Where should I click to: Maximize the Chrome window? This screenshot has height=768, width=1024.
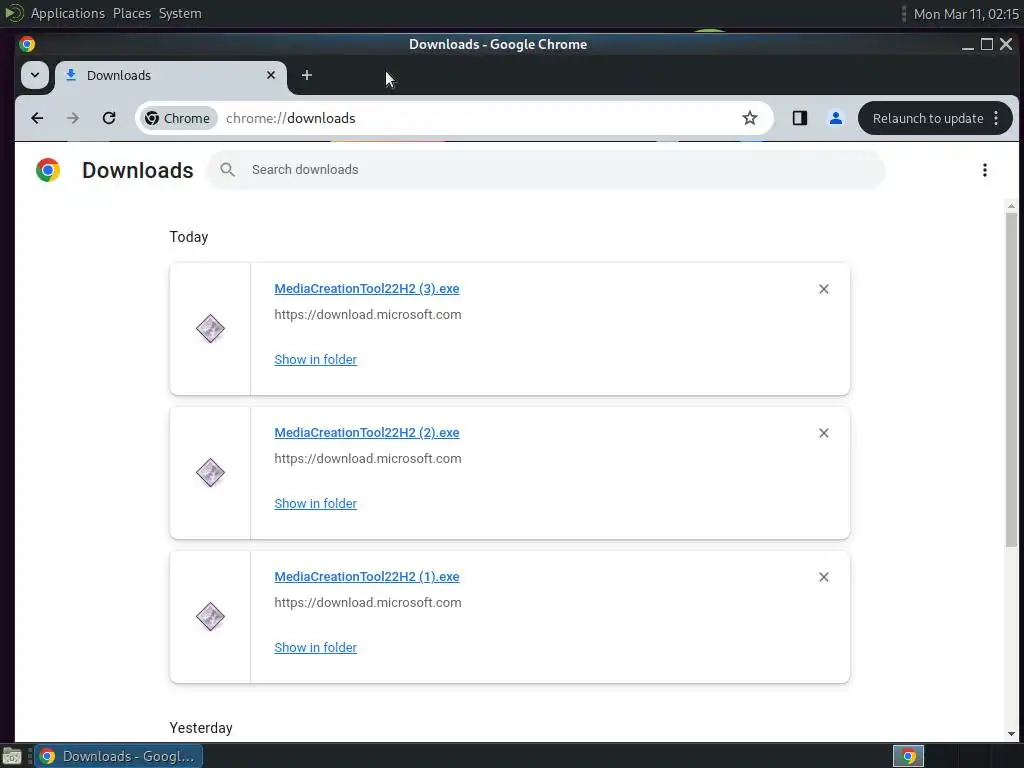click(x=987, y=44)
